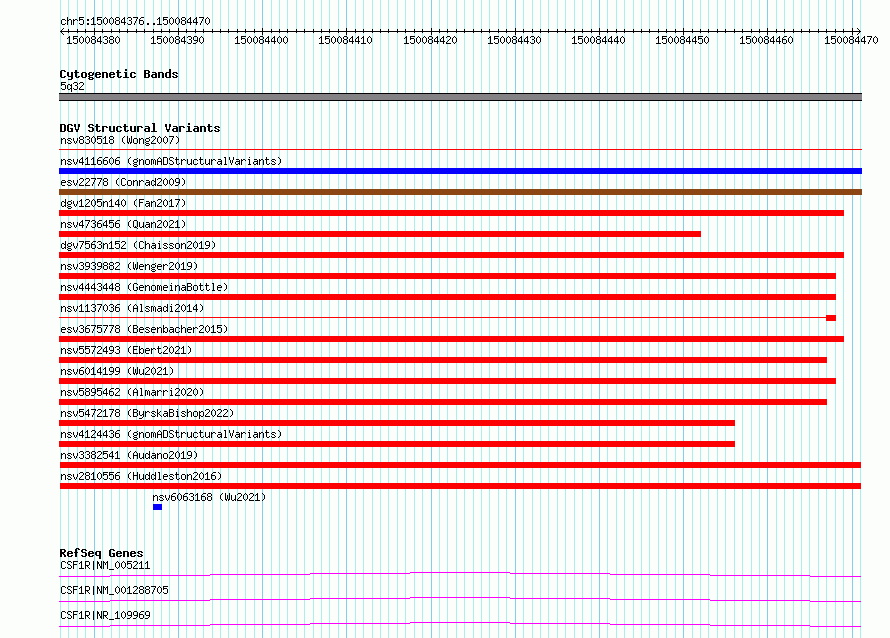This screenshot has height=638, width=890.
Task: Click the chr5:150084376..150084470 range label
Action: pyautogui.click(x=135, y=21)
